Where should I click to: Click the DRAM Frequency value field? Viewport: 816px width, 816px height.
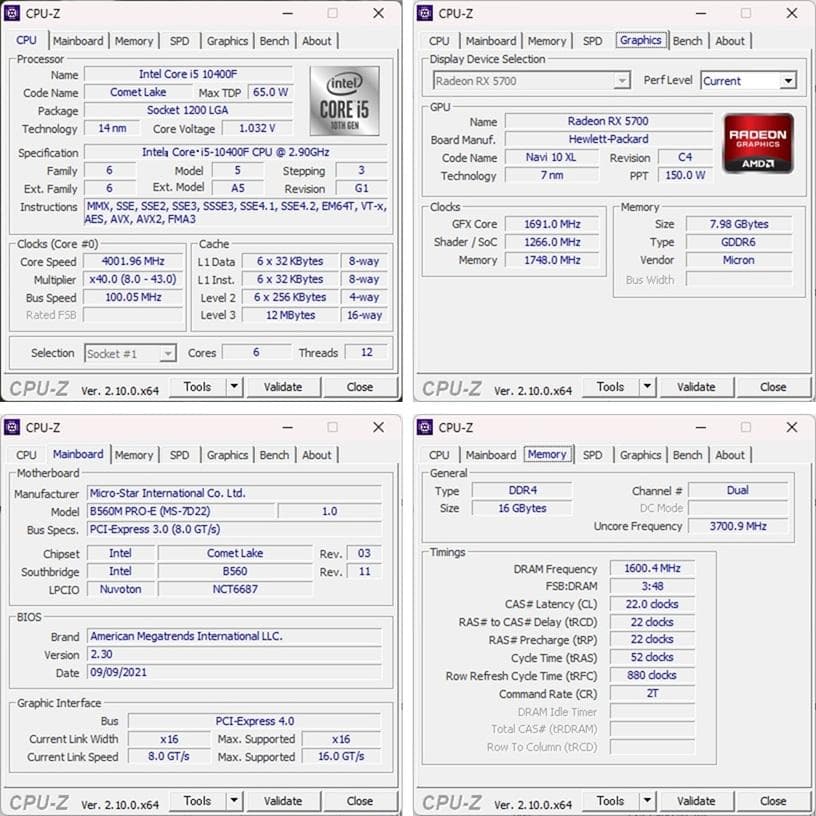[651, 568]
